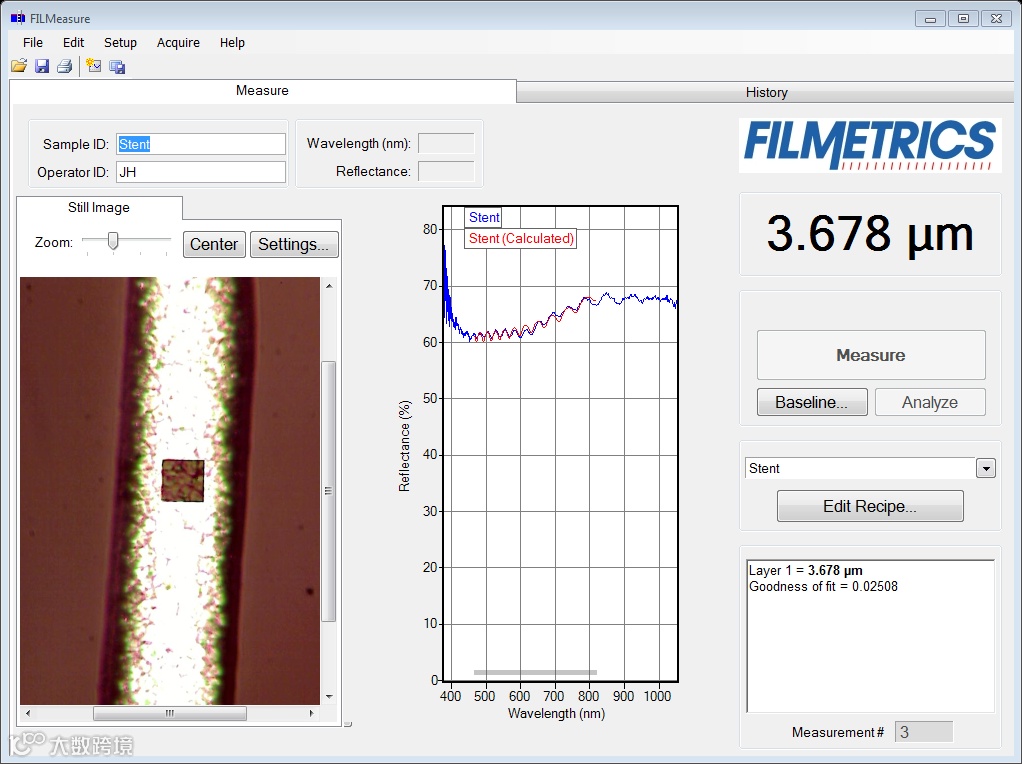
Task: Click the new spectrum toolbar icon
Action: (94, 66)
